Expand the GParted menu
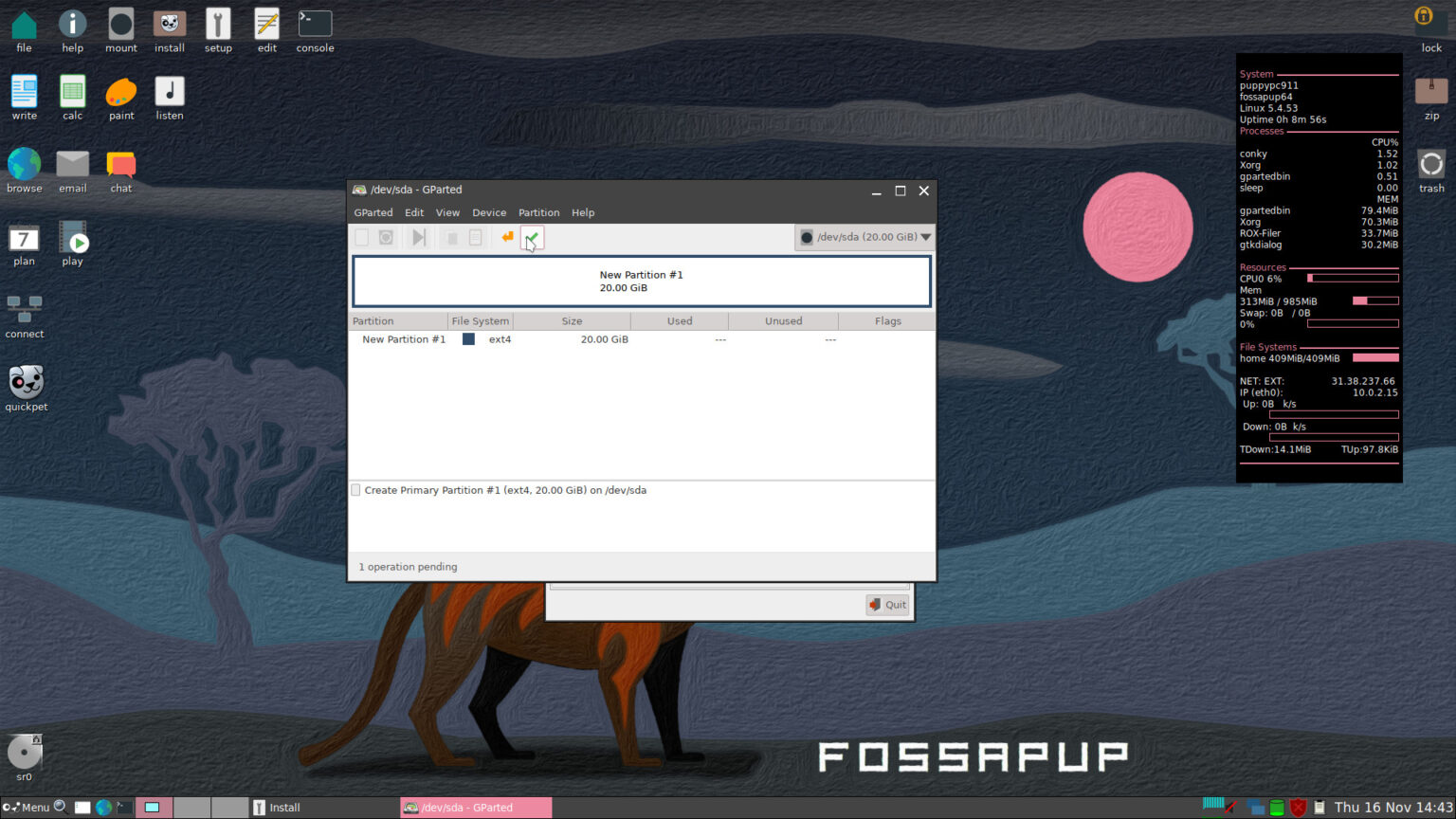 373,212
